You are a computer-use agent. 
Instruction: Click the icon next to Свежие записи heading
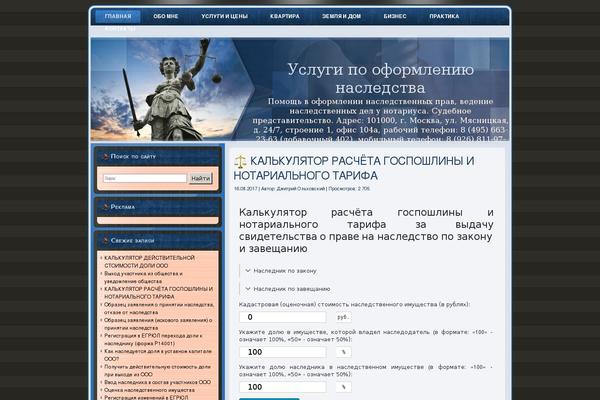[x=106, y=240]
